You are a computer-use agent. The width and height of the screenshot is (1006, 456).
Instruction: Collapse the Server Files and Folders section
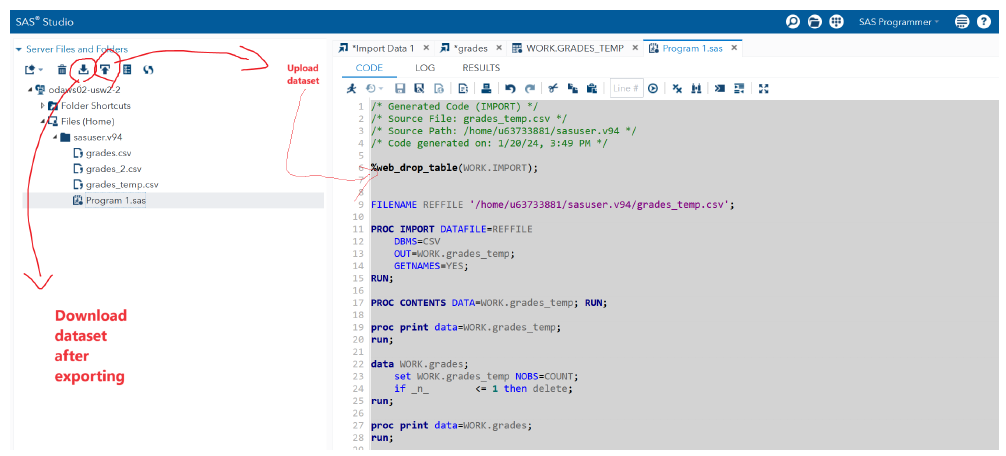click(x=19, y=49)
